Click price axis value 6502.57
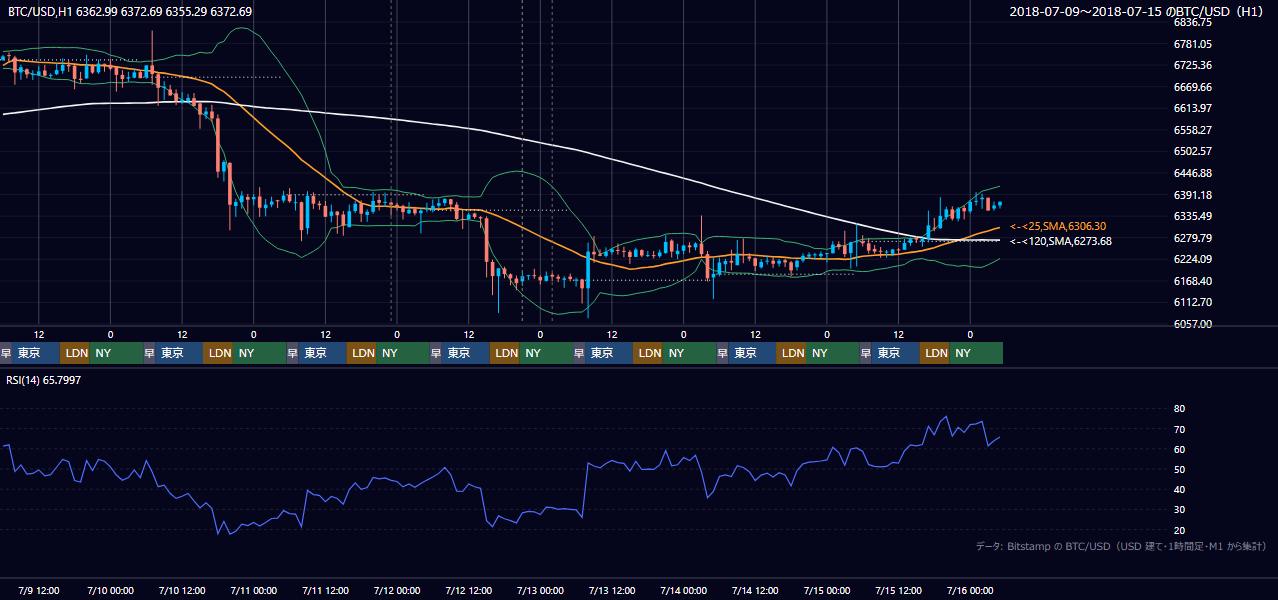 tap(1193, 151)
